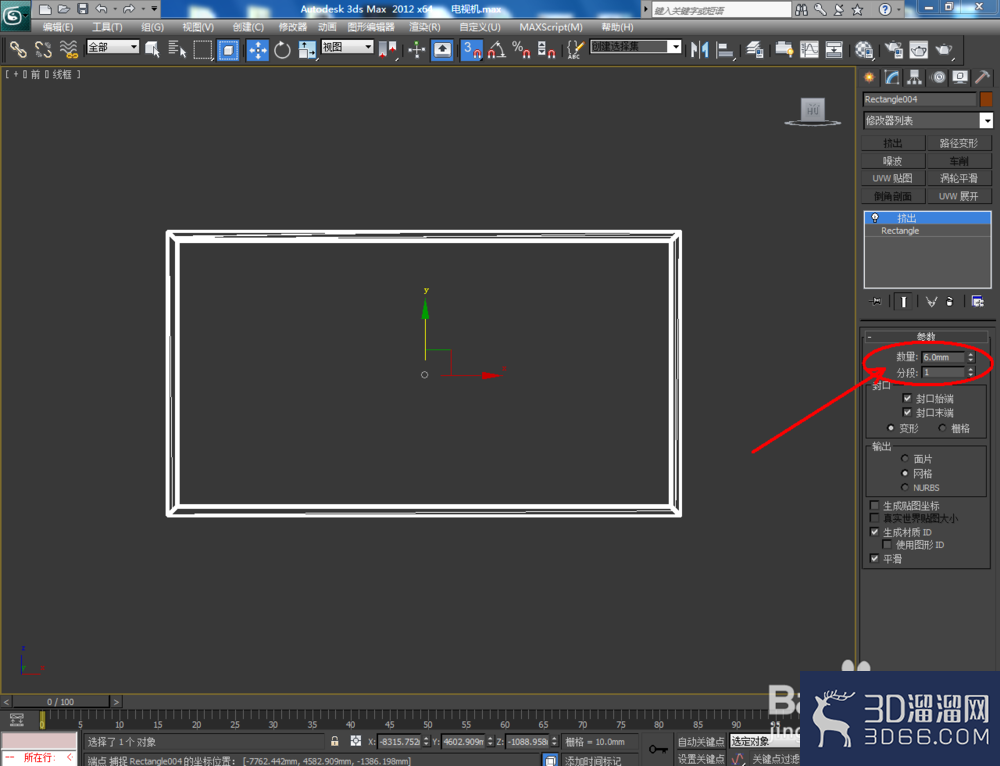
Task: Open the Material Editor
Action: 864,50
